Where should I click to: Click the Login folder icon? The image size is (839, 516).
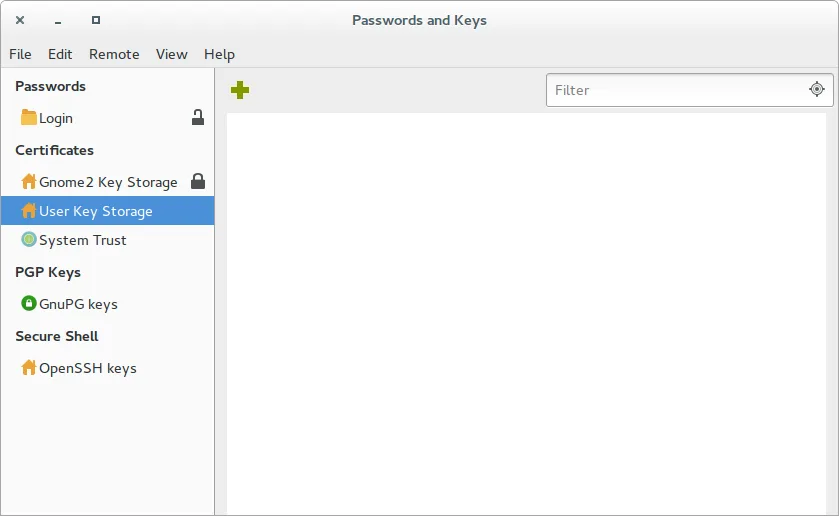pyautogui.click(x=28, y=117)
